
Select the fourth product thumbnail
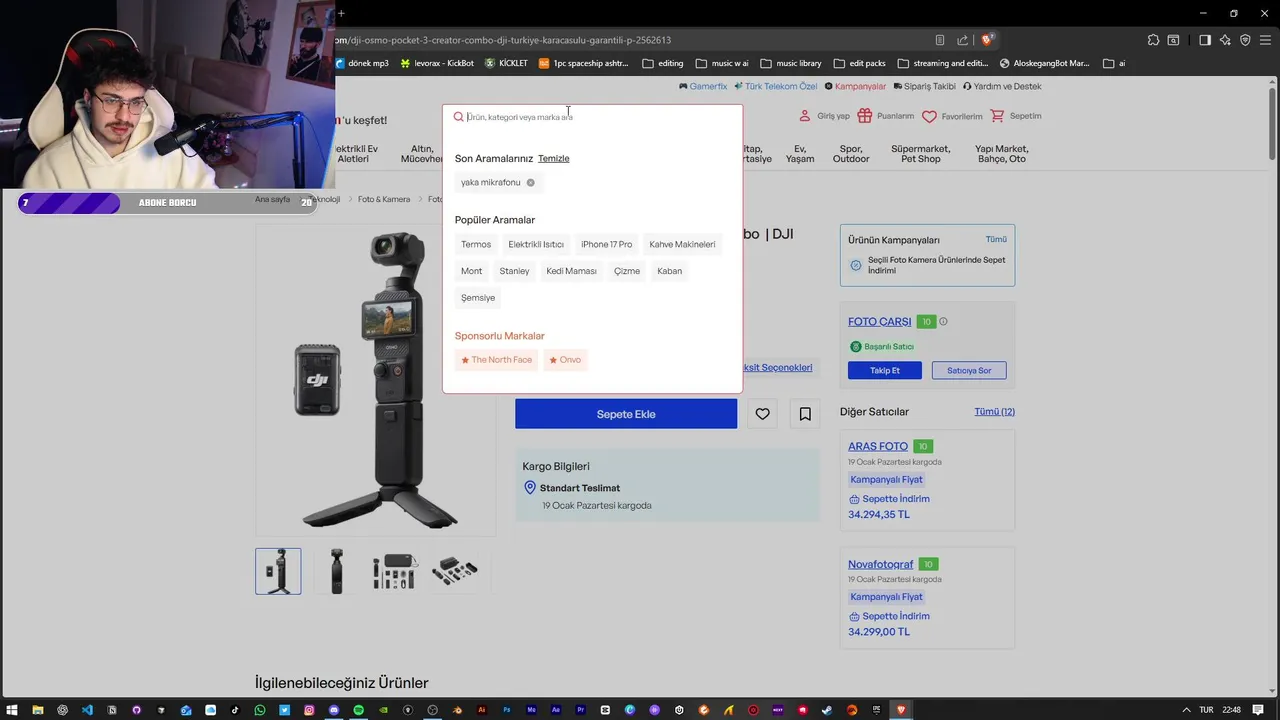[454, 571]
